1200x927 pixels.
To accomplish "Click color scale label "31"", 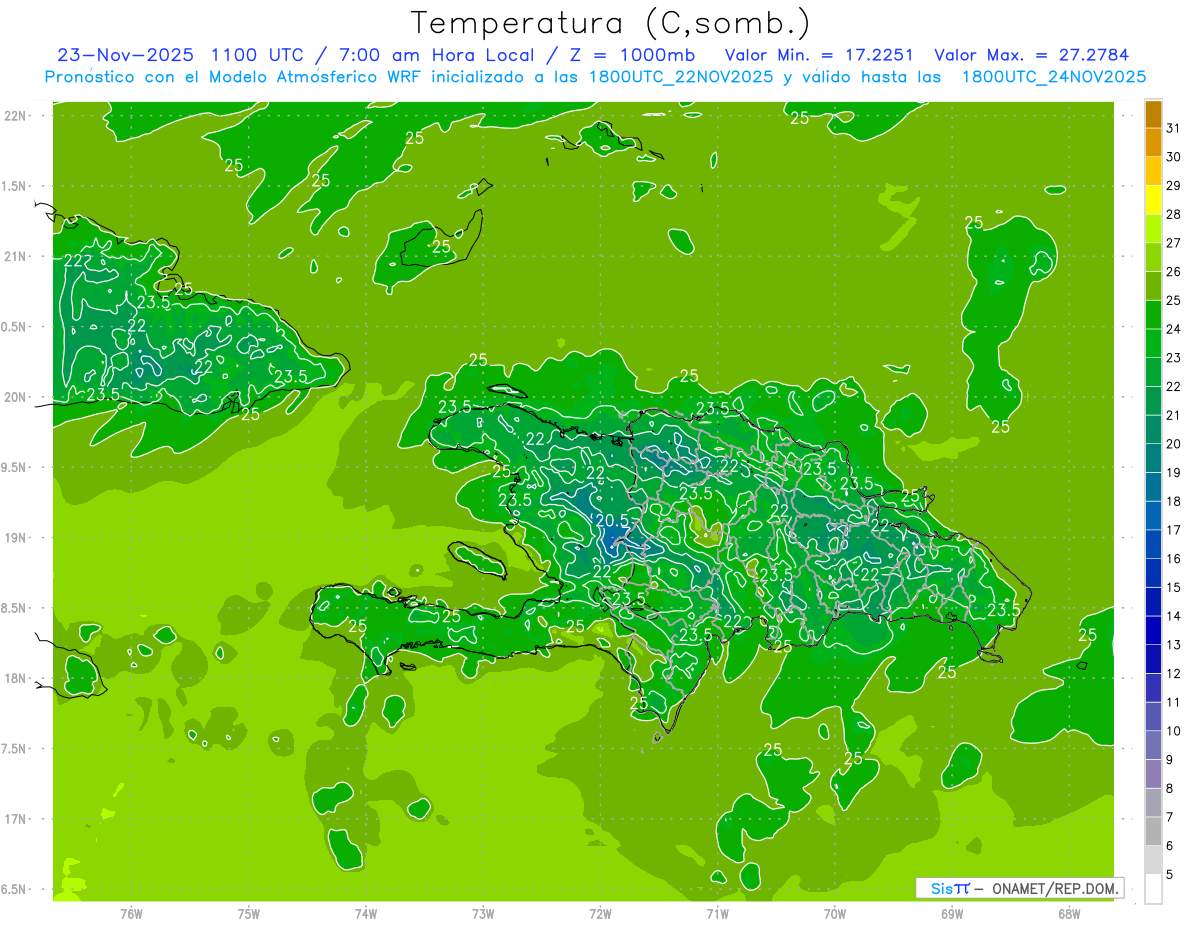I will pyautogui.click(x=1174, y=128).
